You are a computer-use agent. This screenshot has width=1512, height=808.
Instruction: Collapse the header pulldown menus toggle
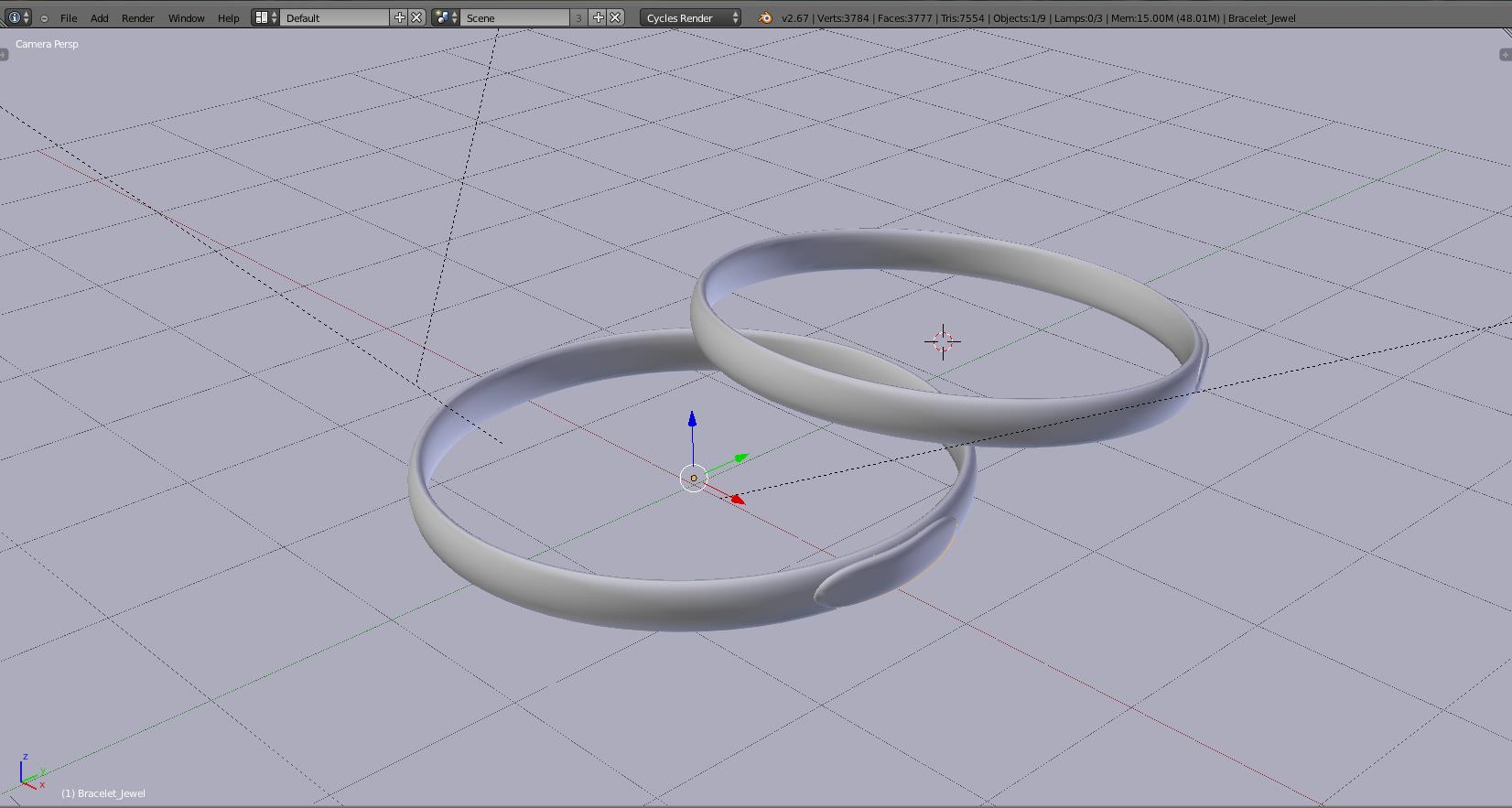click(x=44, y=18)
